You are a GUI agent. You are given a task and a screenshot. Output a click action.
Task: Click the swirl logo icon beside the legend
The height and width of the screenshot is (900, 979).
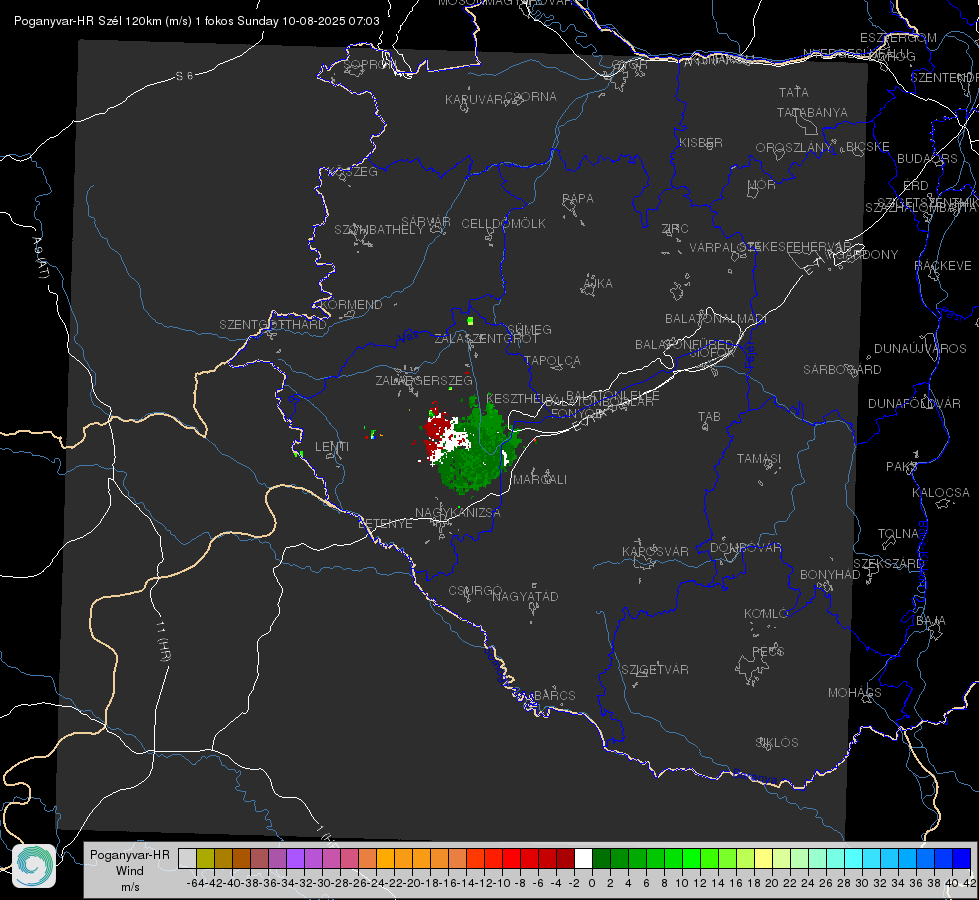click(34, 866)
